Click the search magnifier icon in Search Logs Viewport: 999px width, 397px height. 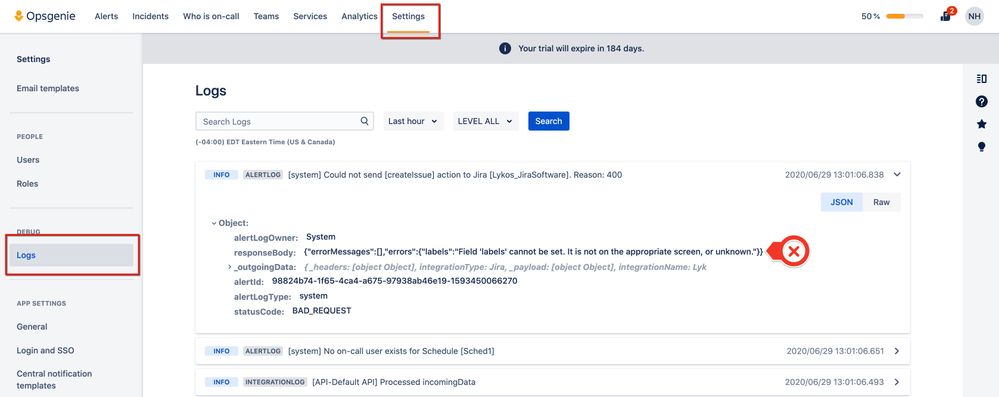tap(364, 121)
